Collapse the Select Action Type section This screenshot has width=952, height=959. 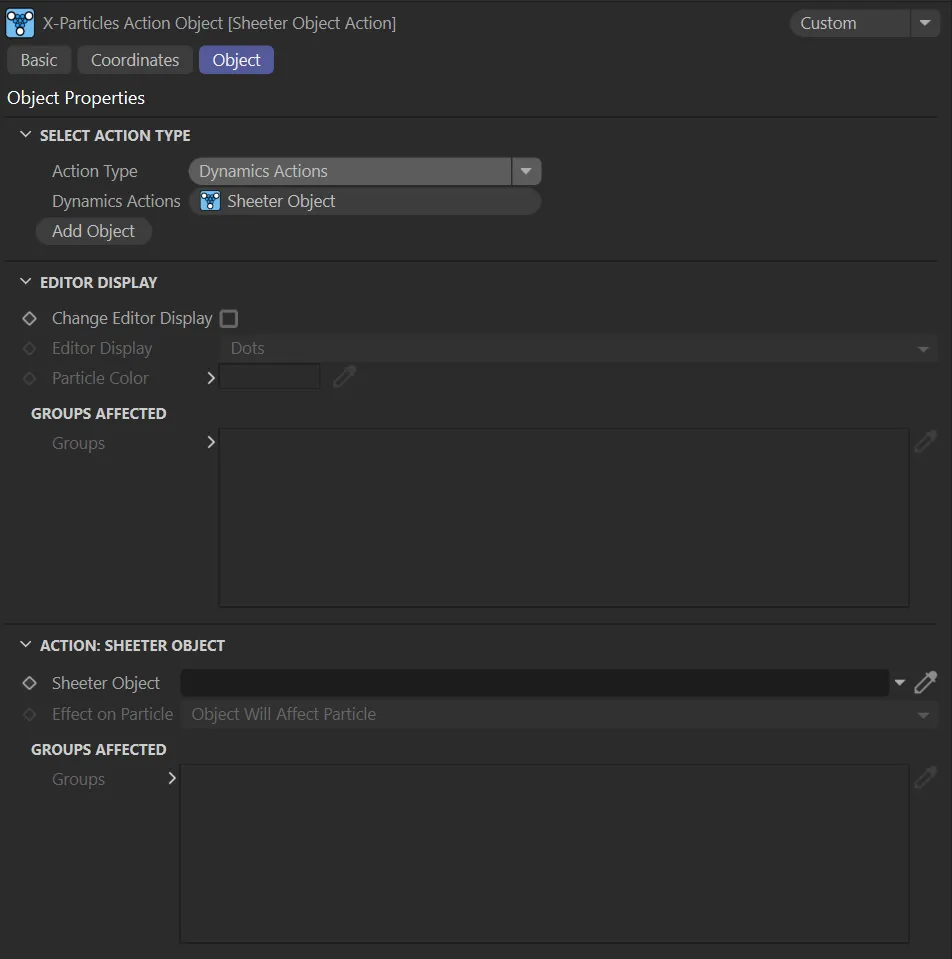click(x=26, y=135)
